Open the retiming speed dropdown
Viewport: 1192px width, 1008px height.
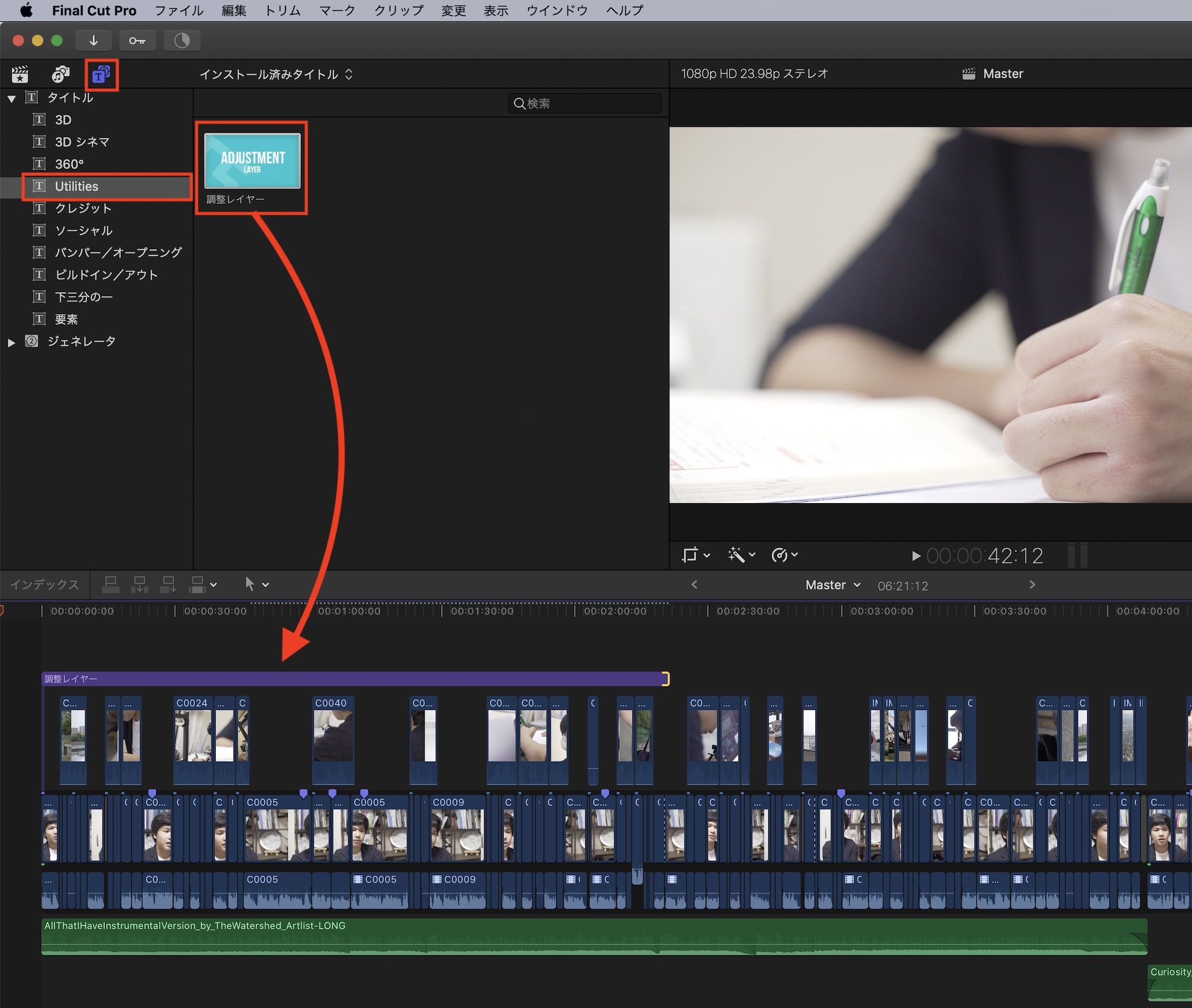tap(784, 555)
